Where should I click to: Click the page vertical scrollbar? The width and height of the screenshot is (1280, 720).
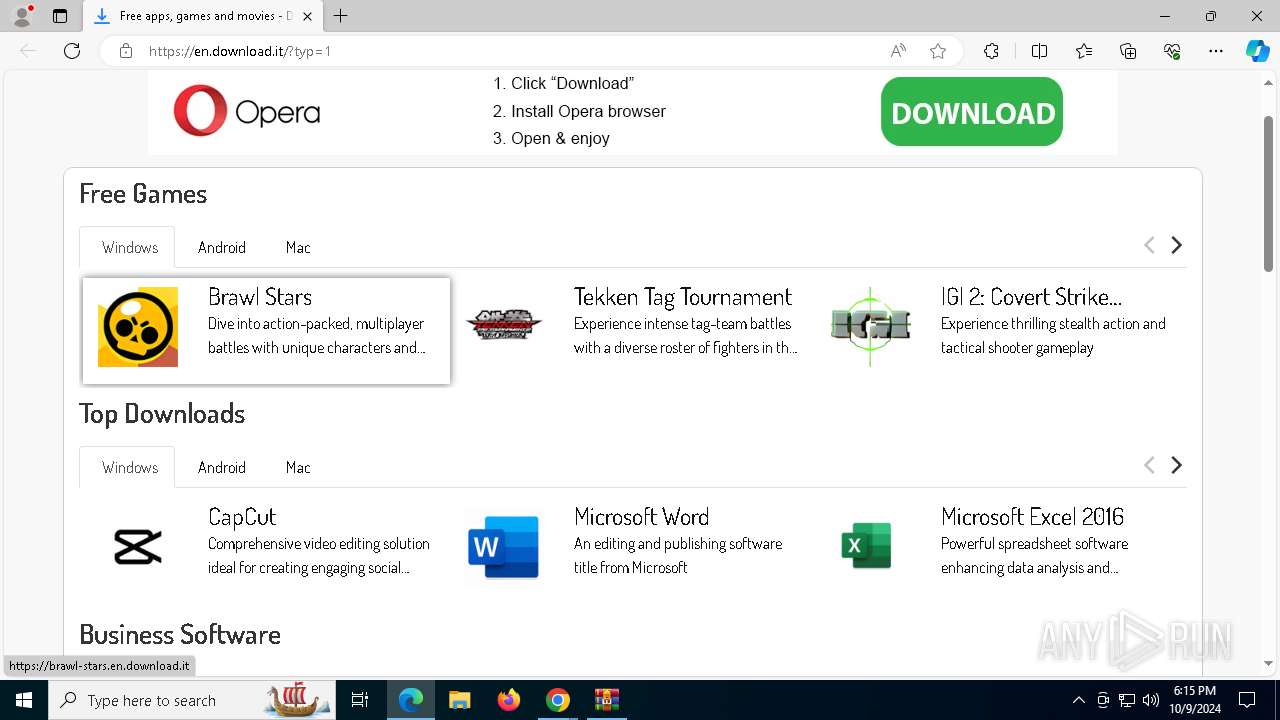[x=1269, y=195]
